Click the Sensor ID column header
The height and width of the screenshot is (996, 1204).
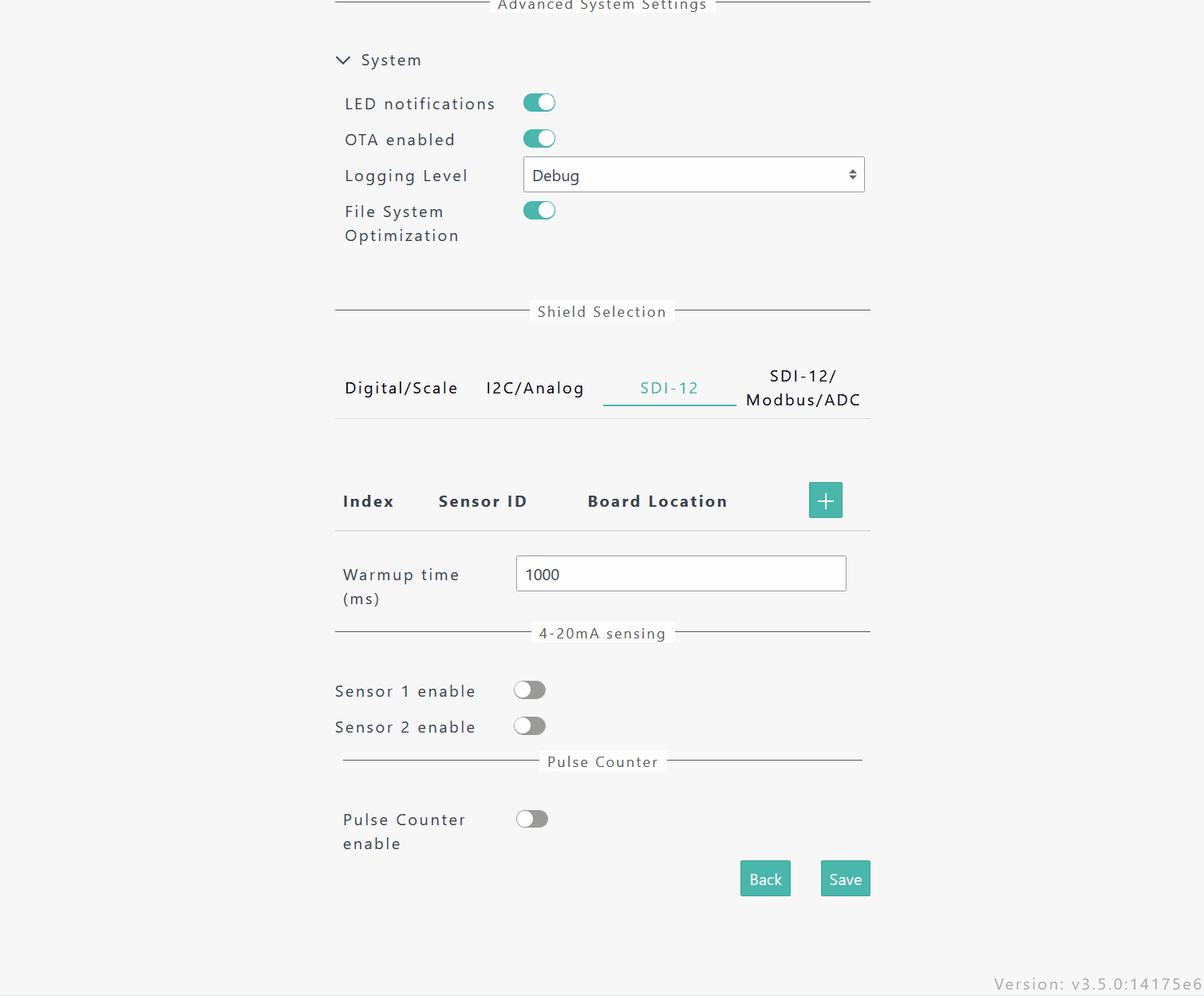point(482,502)
